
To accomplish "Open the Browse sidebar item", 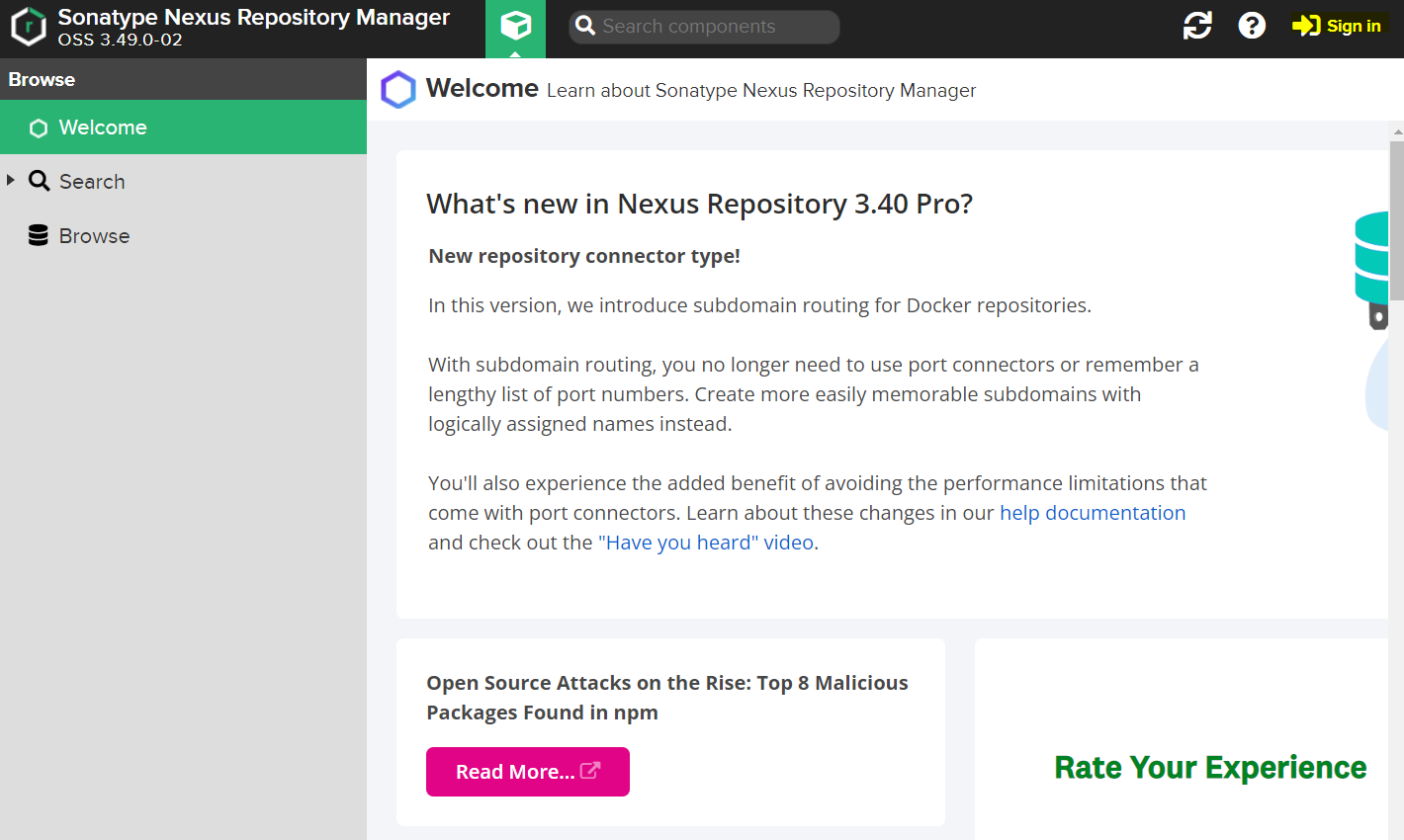I will tap(183, 236).
